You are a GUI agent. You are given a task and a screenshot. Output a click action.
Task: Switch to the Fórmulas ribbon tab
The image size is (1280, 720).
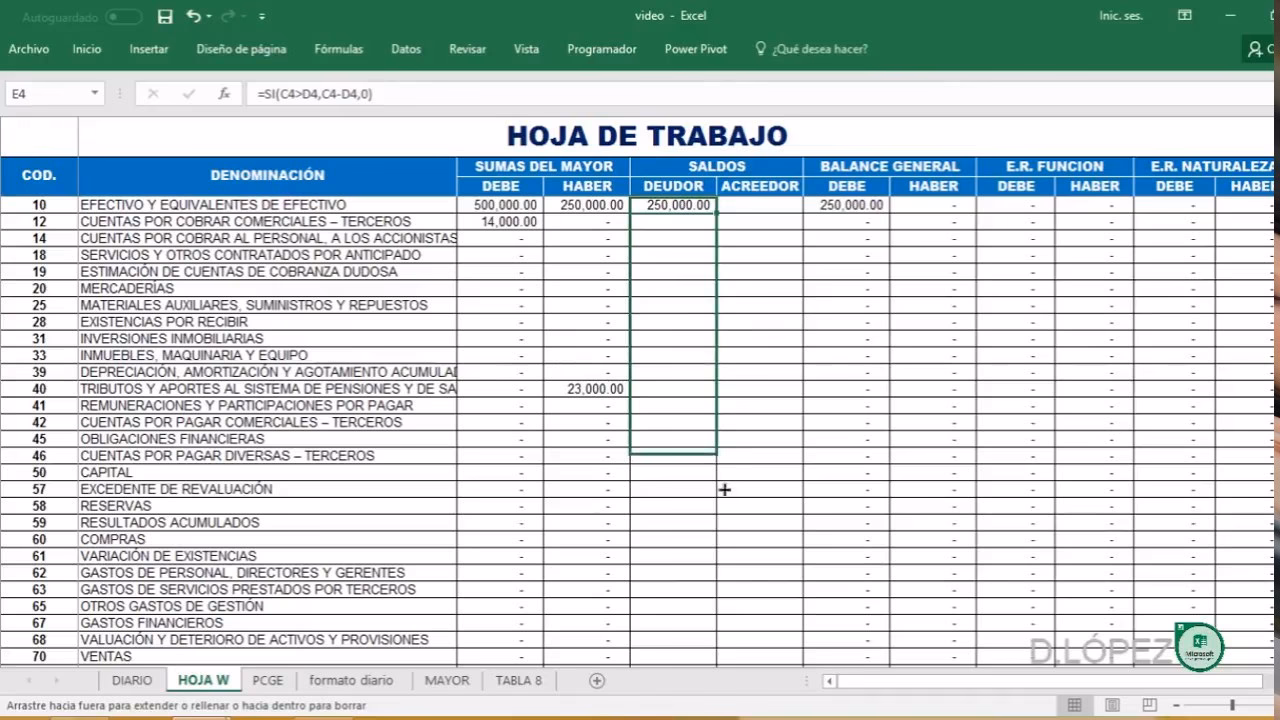click(338, 49)
